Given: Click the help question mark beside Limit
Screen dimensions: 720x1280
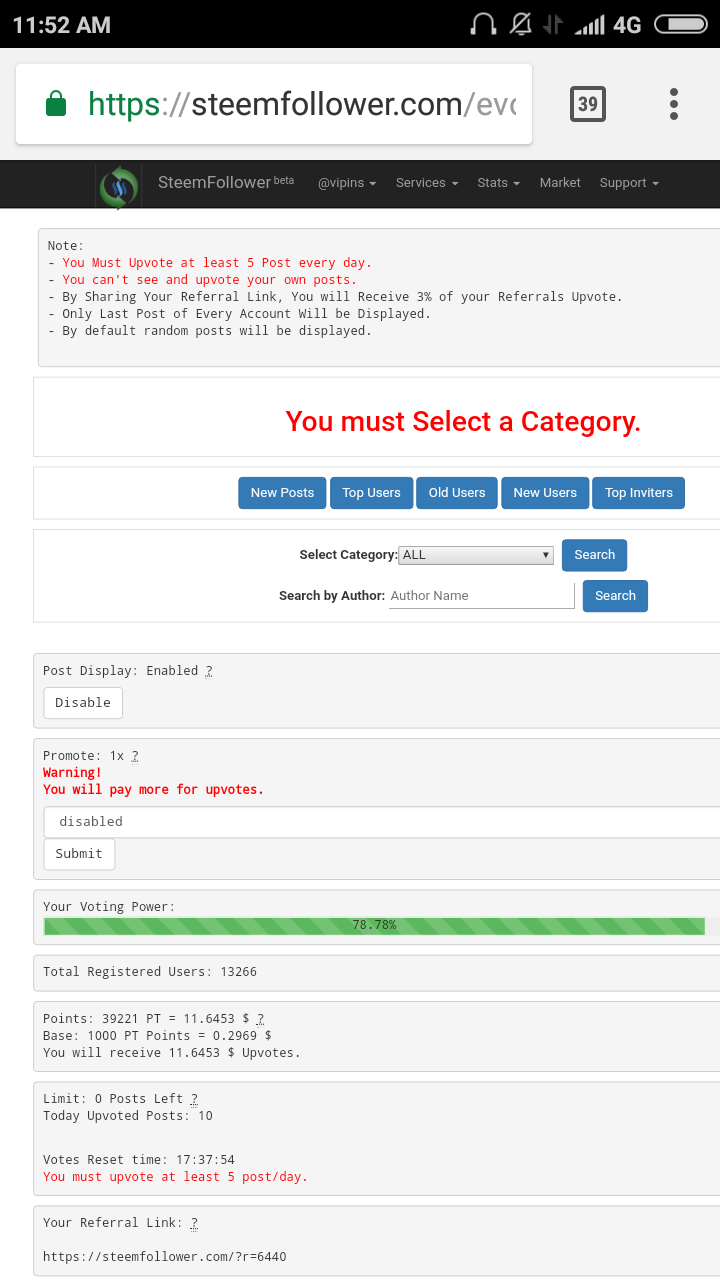Looking at the screenshot, I should click(x=194, y=1099).
